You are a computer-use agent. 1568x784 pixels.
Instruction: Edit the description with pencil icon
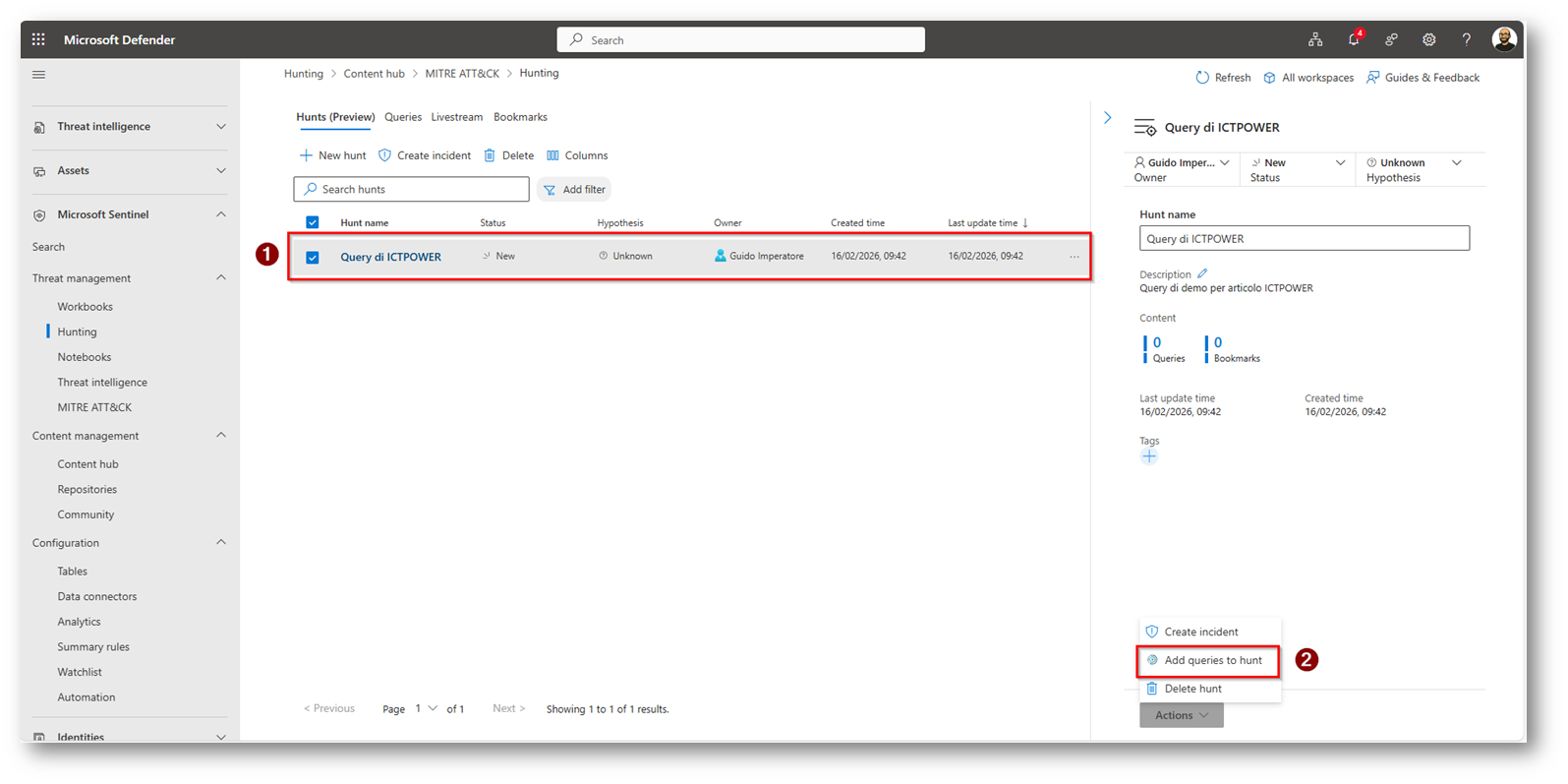pyautogui.click(x=1202, y=274)
